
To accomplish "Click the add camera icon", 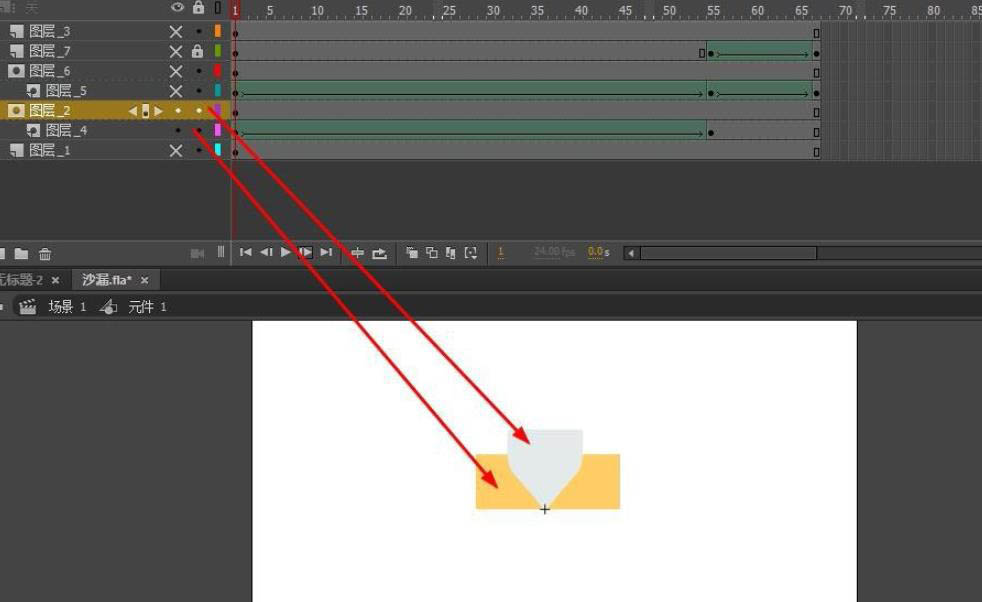I will [197, 254].
